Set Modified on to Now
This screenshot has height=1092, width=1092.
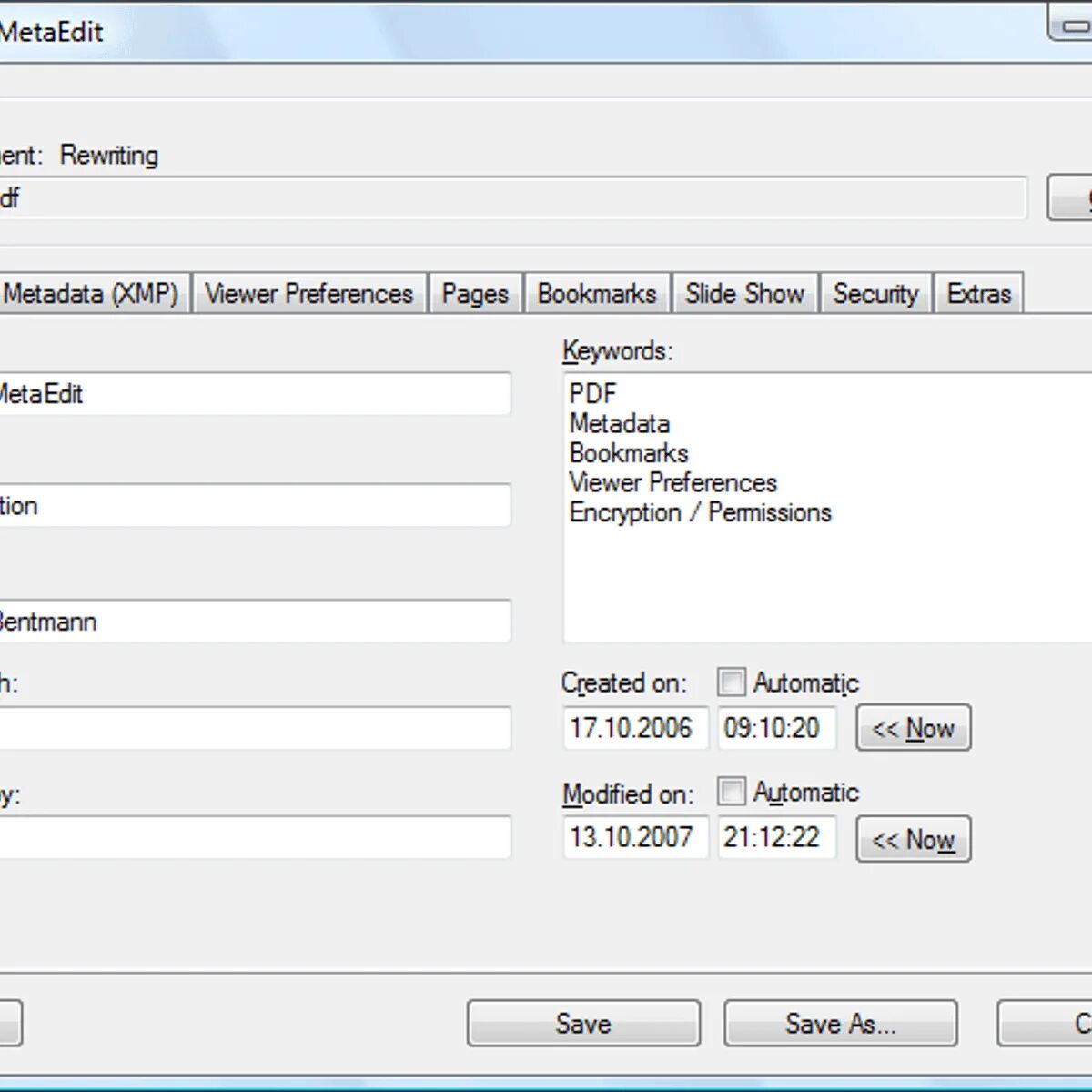[x=914, y=839]
